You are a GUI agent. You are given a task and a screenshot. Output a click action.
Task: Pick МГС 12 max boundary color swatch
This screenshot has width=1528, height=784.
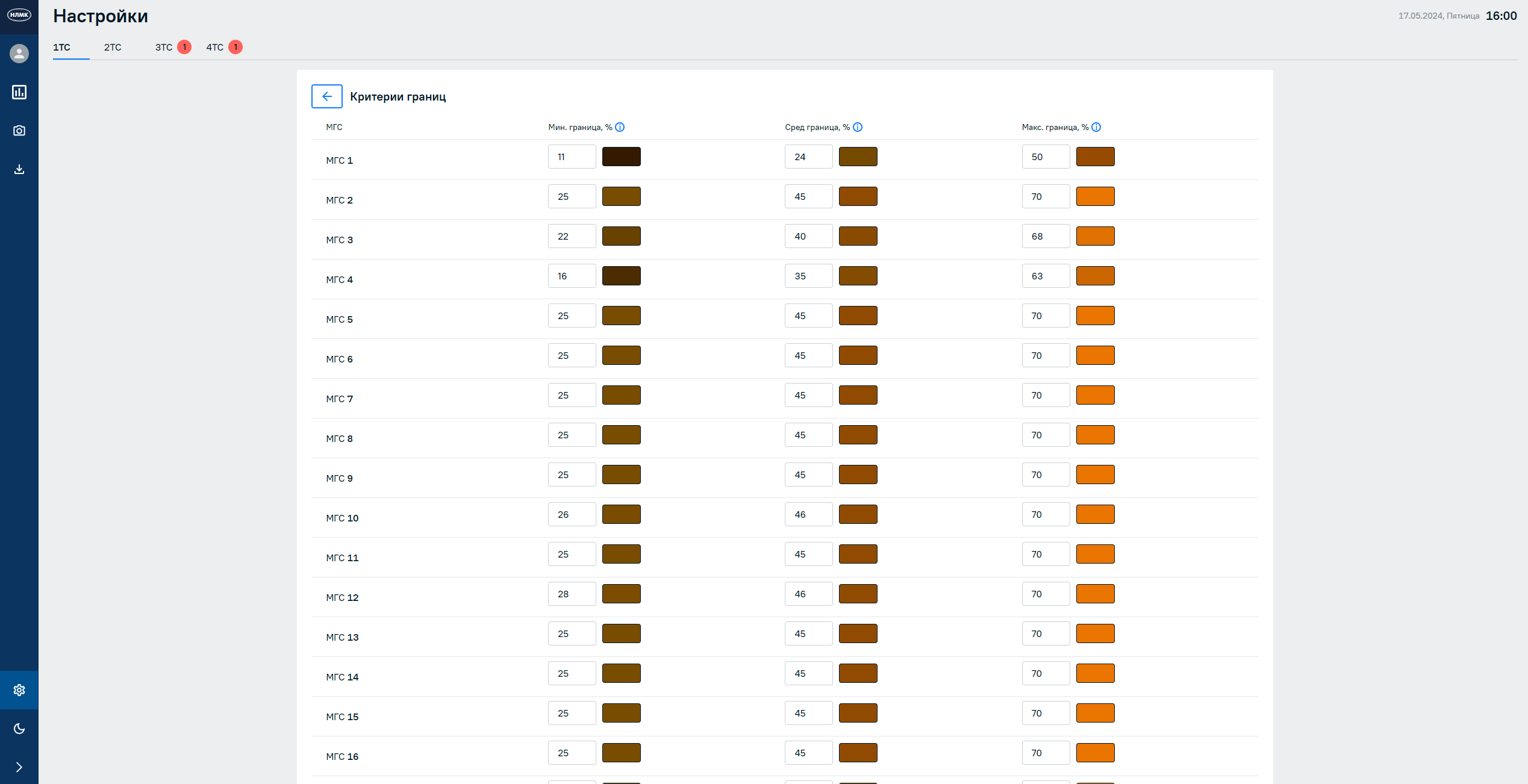[x=1096, y=594]
